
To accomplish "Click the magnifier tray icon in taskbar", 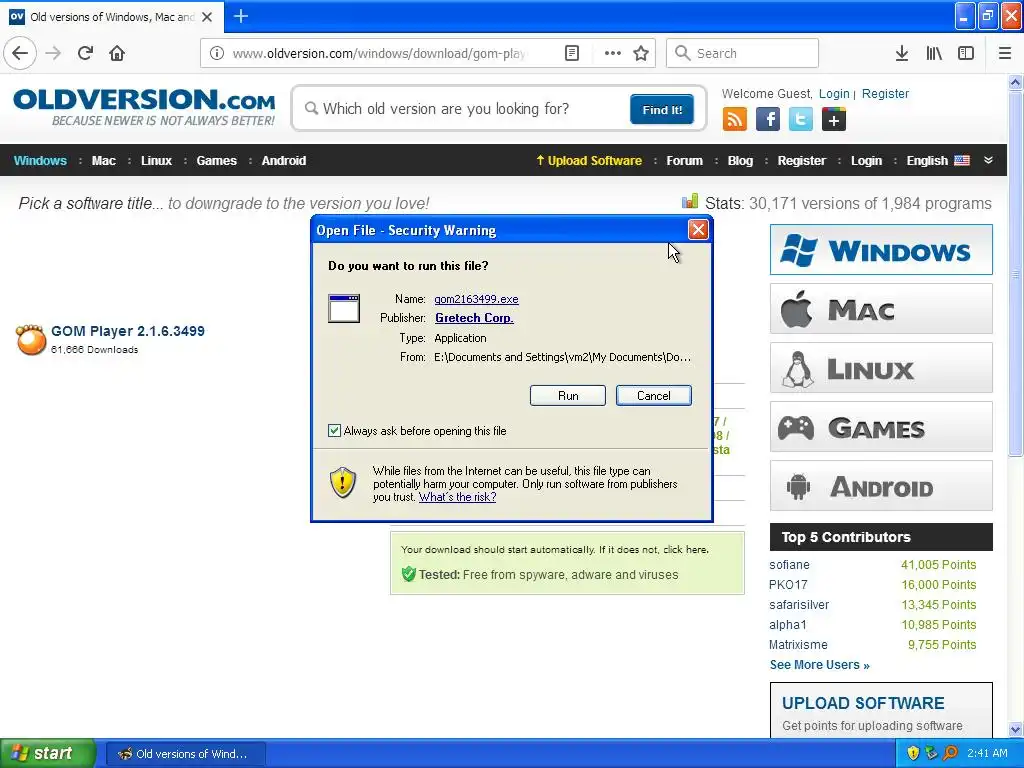I will (950, 753).
